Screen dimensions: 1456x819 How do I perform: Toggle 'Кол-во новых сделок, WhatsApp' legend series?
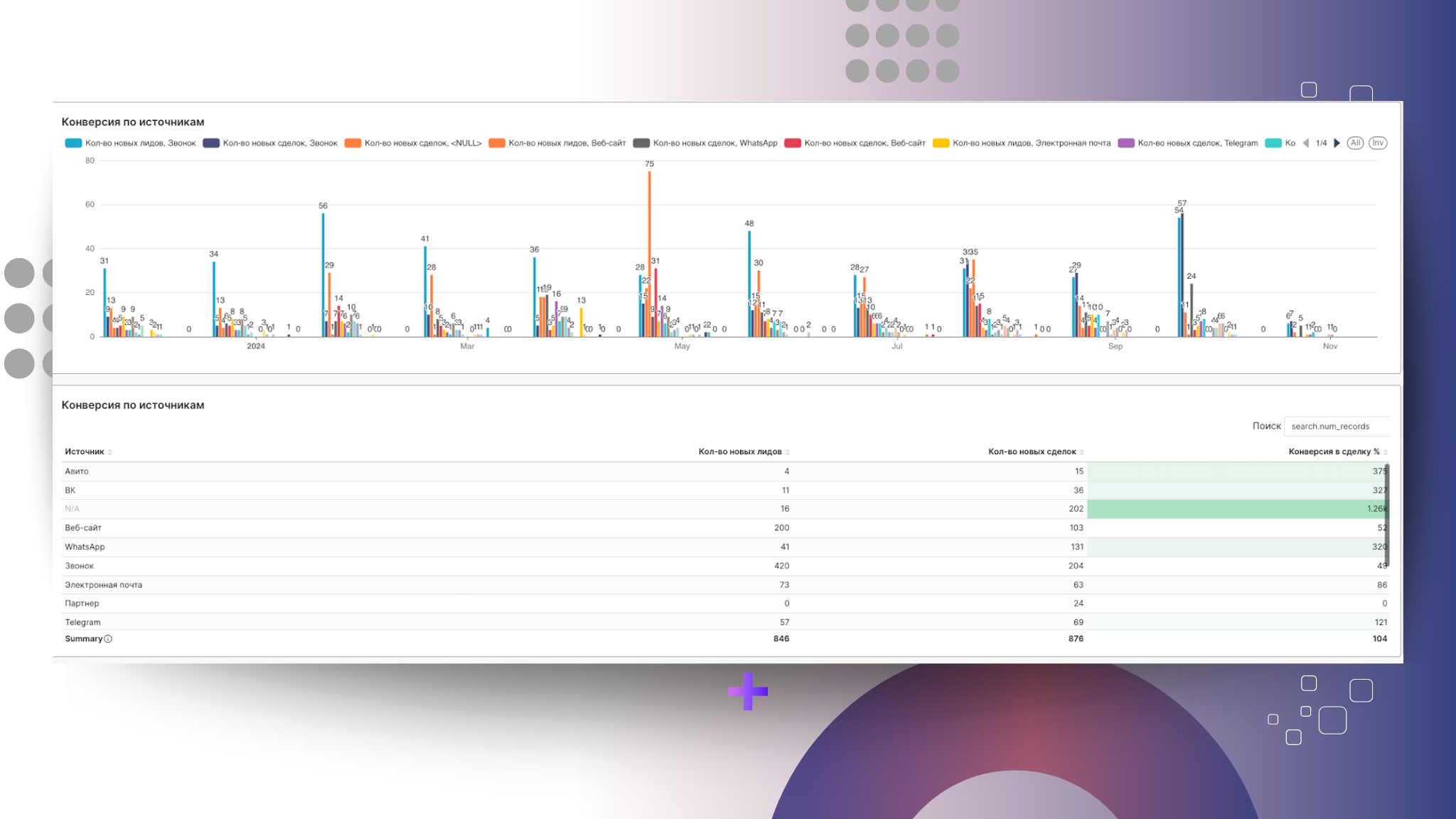click(714, 143)
